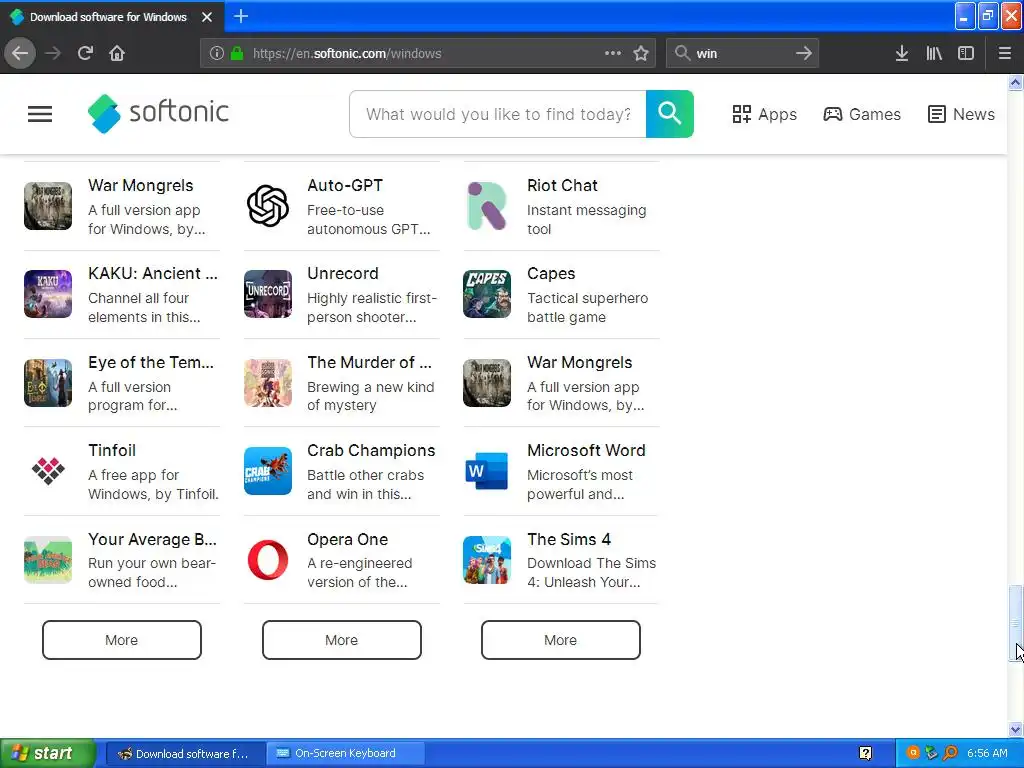This screenshot has width=1024, height=768.
Task: Select the Download software for Windows tab
Action: click(x=108, y=17)
